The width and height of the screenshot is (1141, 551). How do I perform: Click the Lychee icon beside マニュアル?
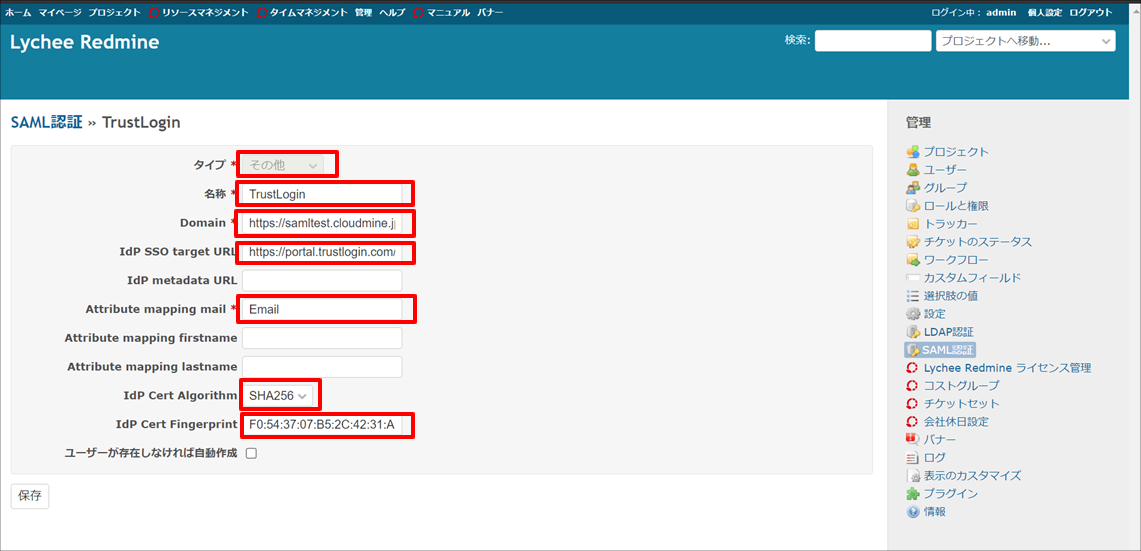point(418,13)
